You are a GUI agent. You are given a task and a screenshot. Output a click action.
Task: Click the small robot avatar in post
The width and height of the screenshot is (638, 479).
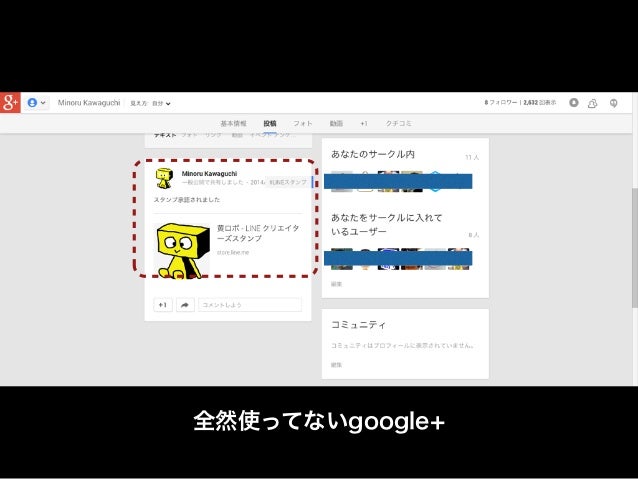164,178
